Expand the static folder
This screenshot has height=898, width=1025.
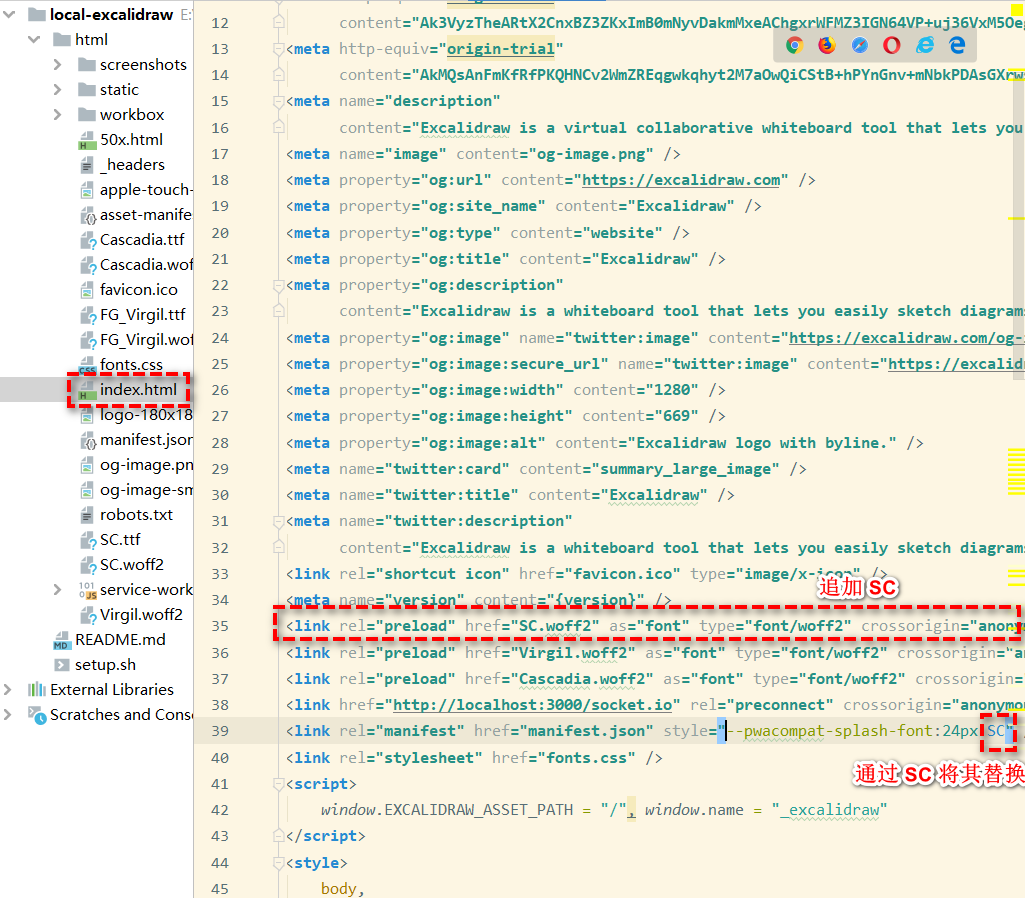coord(58,90)
